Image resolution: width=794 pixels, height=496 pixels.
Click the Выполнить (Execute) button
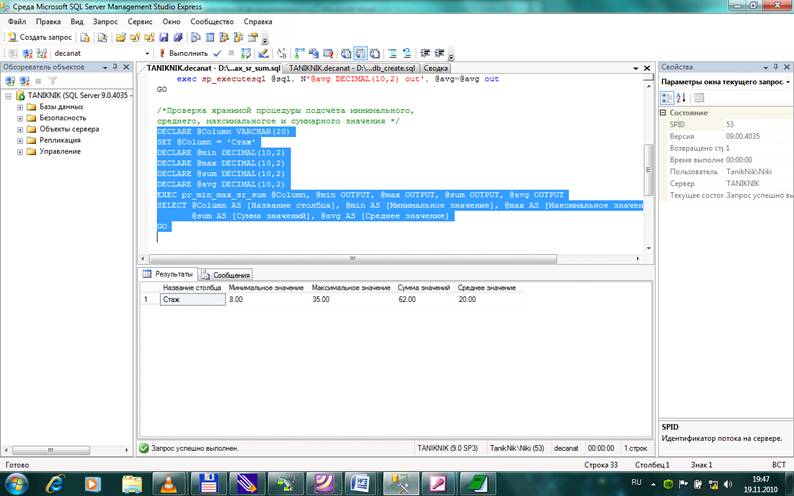(184, 53)
